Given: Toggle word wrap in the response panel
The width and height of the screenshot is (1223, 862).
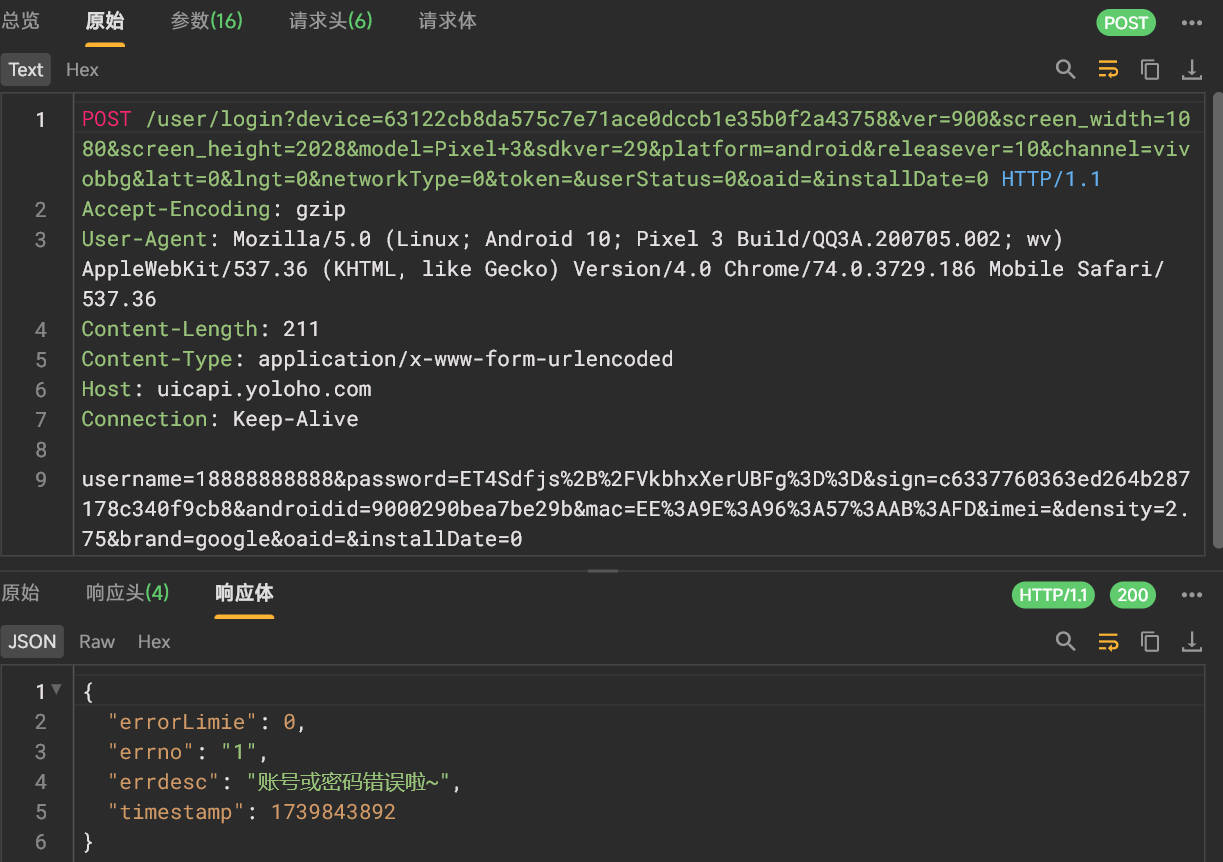Looking at the screenshot, I should tap(1108, 641).
